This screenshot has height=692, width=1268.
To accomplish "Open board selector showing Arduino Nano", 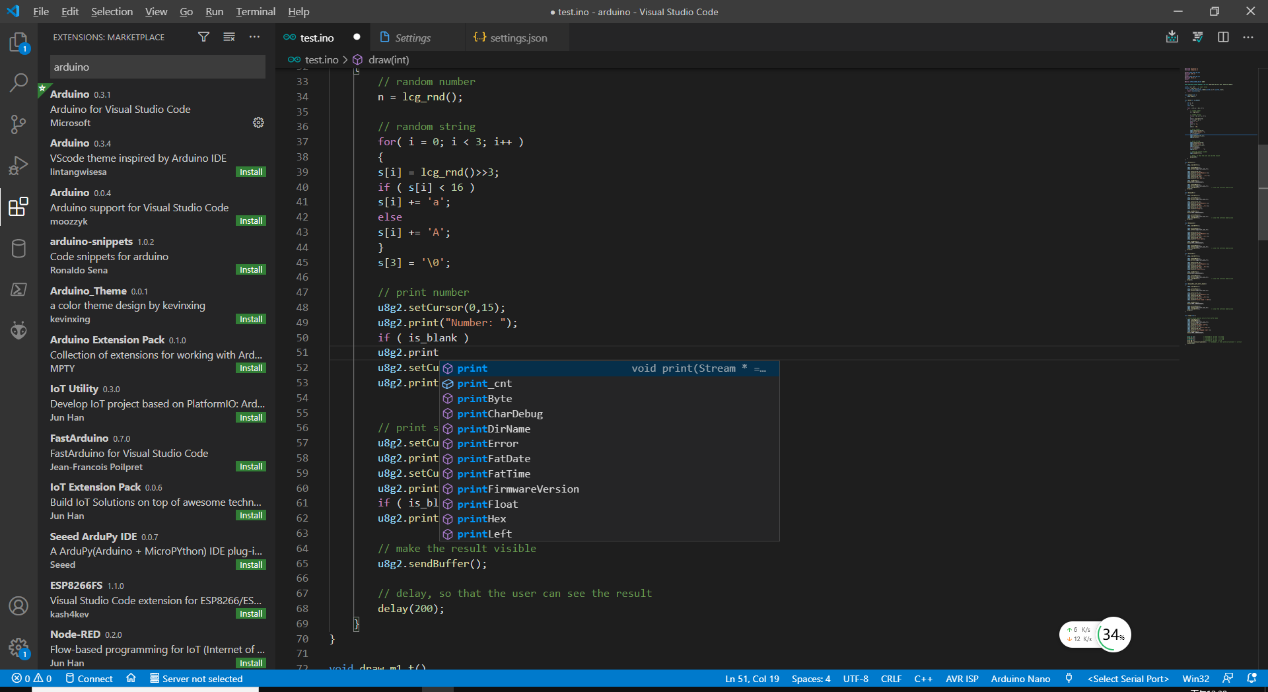I will (x=1020, y=679).
